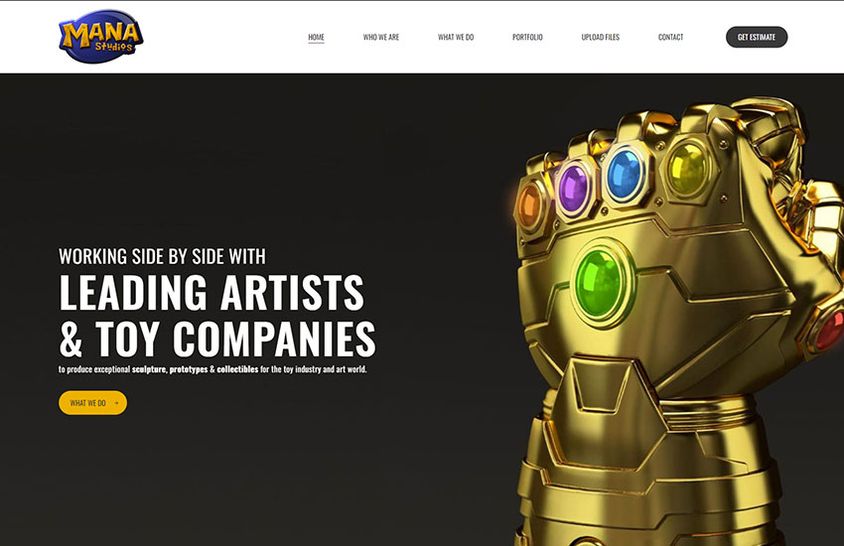
Task: Click the green gem on the gauntlet
Action: 599,282
